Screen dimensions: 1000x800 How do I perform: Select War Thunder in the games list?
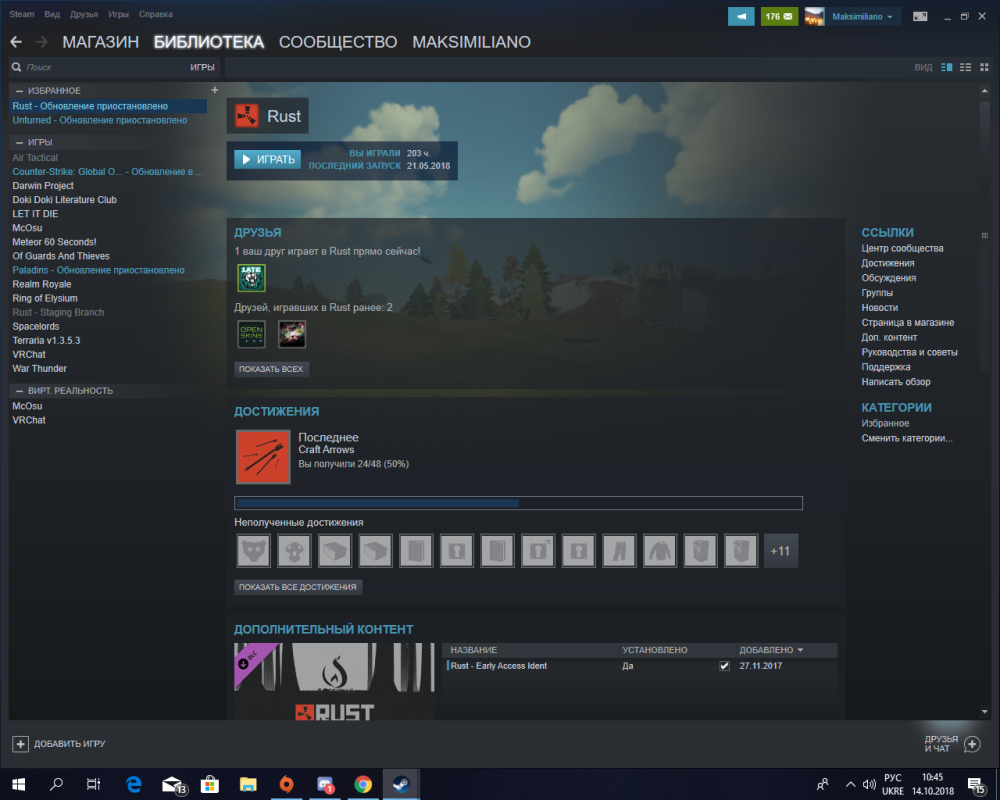(x=40, y=368)
